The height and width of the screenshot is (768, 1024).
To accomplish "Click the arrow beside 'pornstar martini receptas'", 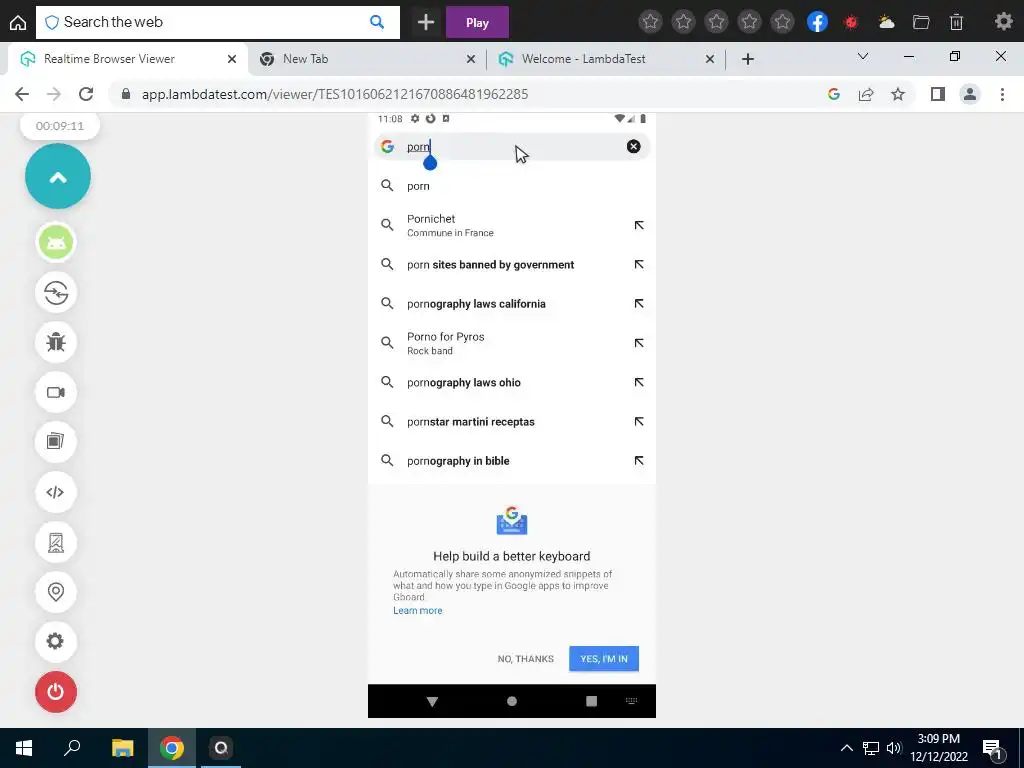I will point(639,422).
